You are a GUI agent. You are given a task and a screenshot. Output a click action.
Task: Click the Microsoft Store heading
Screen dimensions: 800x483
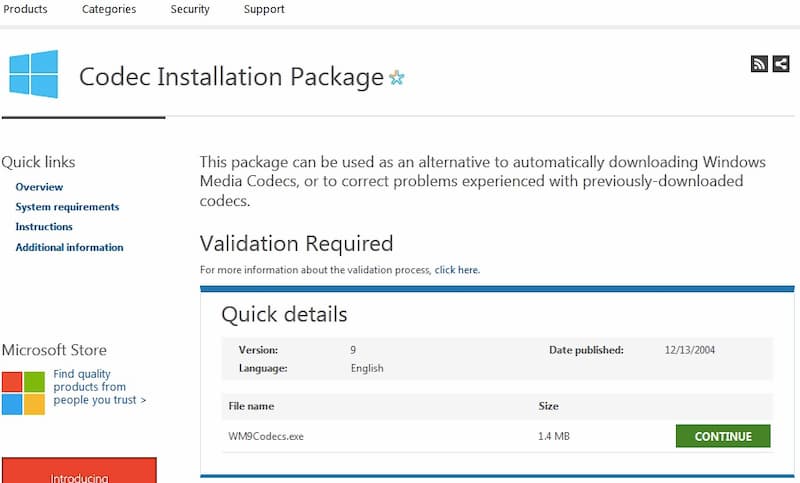pyautogui.click(x=54, y=350)
